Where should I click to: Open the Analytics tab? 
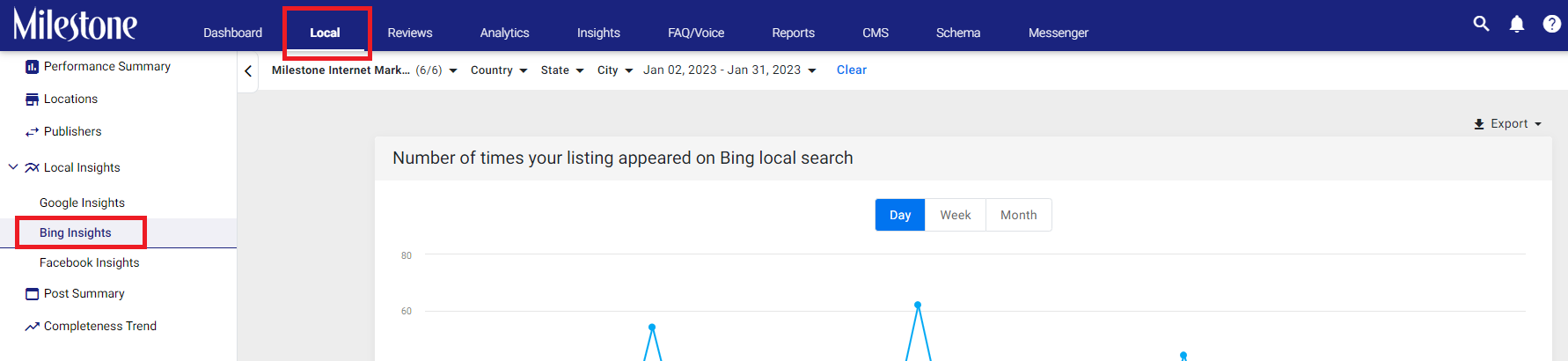[505, 33]
